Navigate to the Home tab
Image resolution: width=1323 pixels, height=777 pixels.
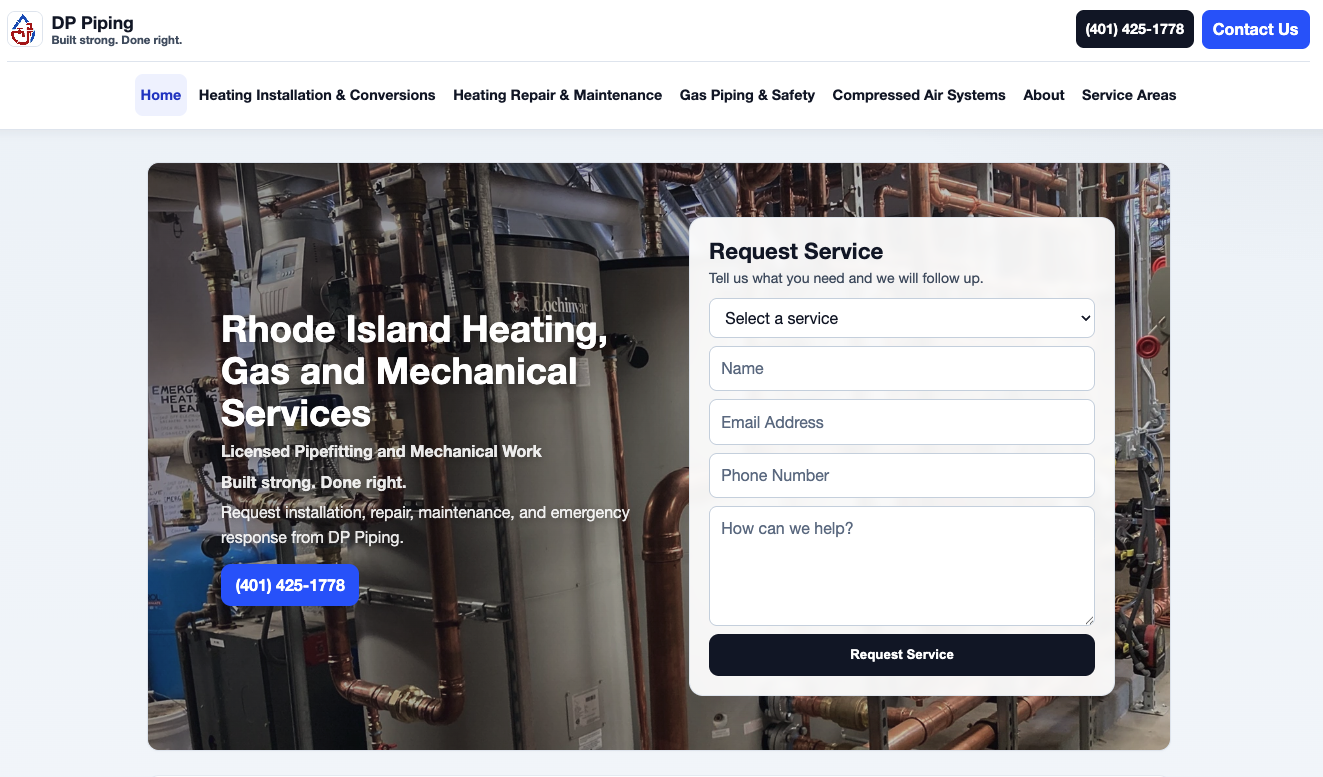click(160, 95)
